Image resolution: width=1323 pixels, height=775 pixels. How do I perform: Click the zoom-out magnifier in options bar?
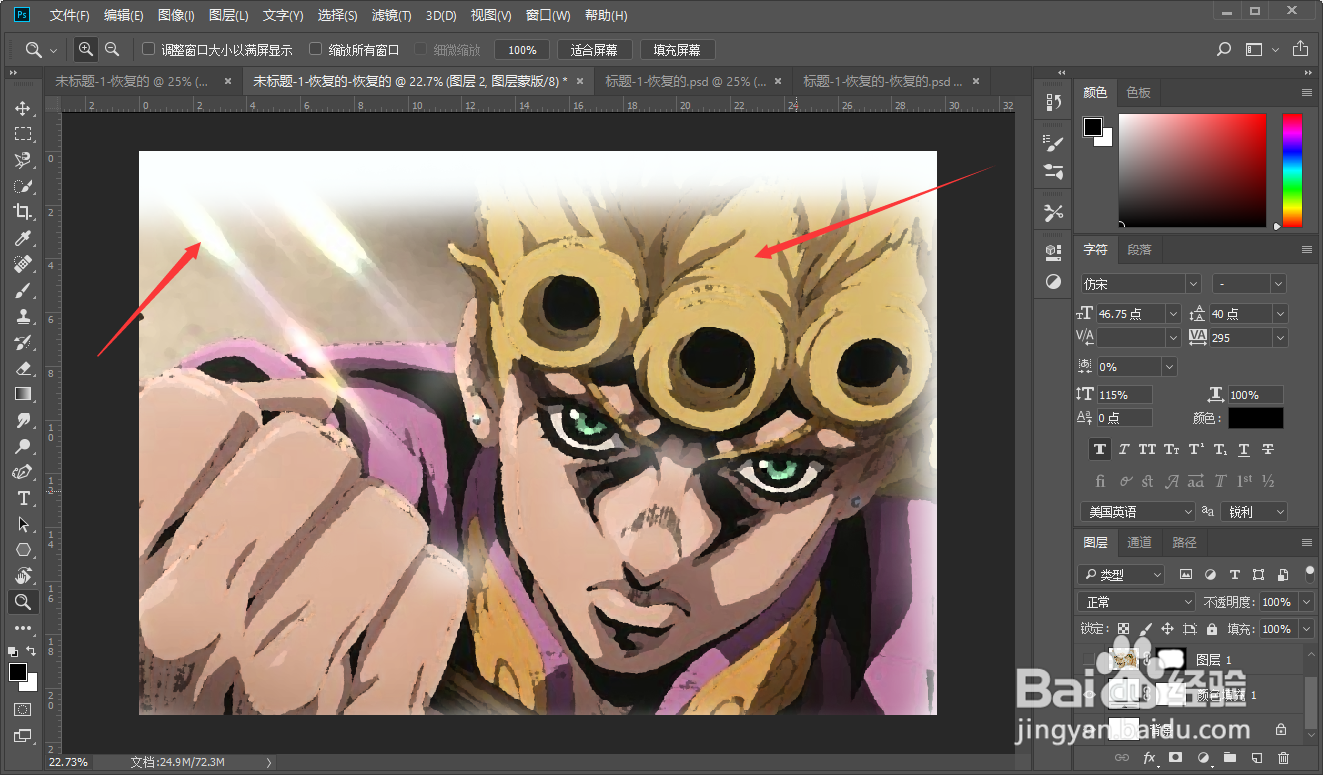[x=112, y=49]
